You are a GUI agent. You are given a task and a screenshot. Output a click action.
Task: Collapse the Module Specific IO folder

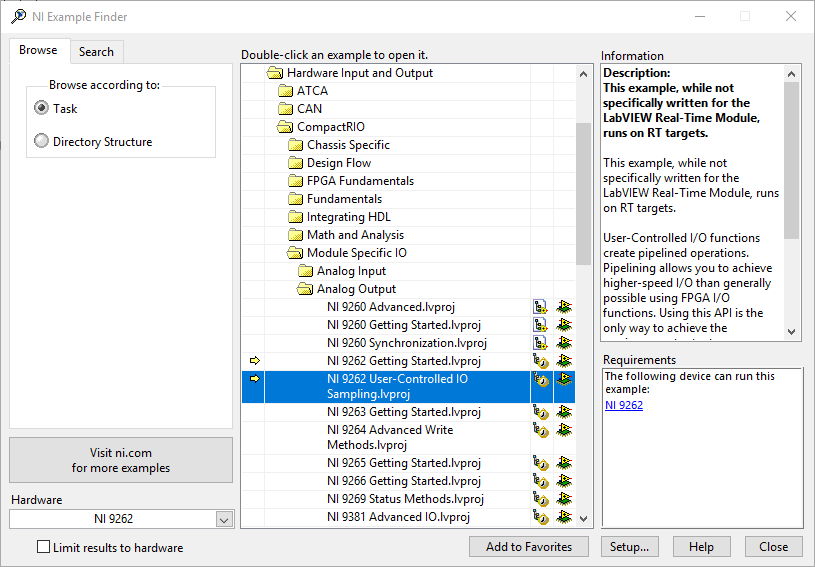tap(295, 253)
